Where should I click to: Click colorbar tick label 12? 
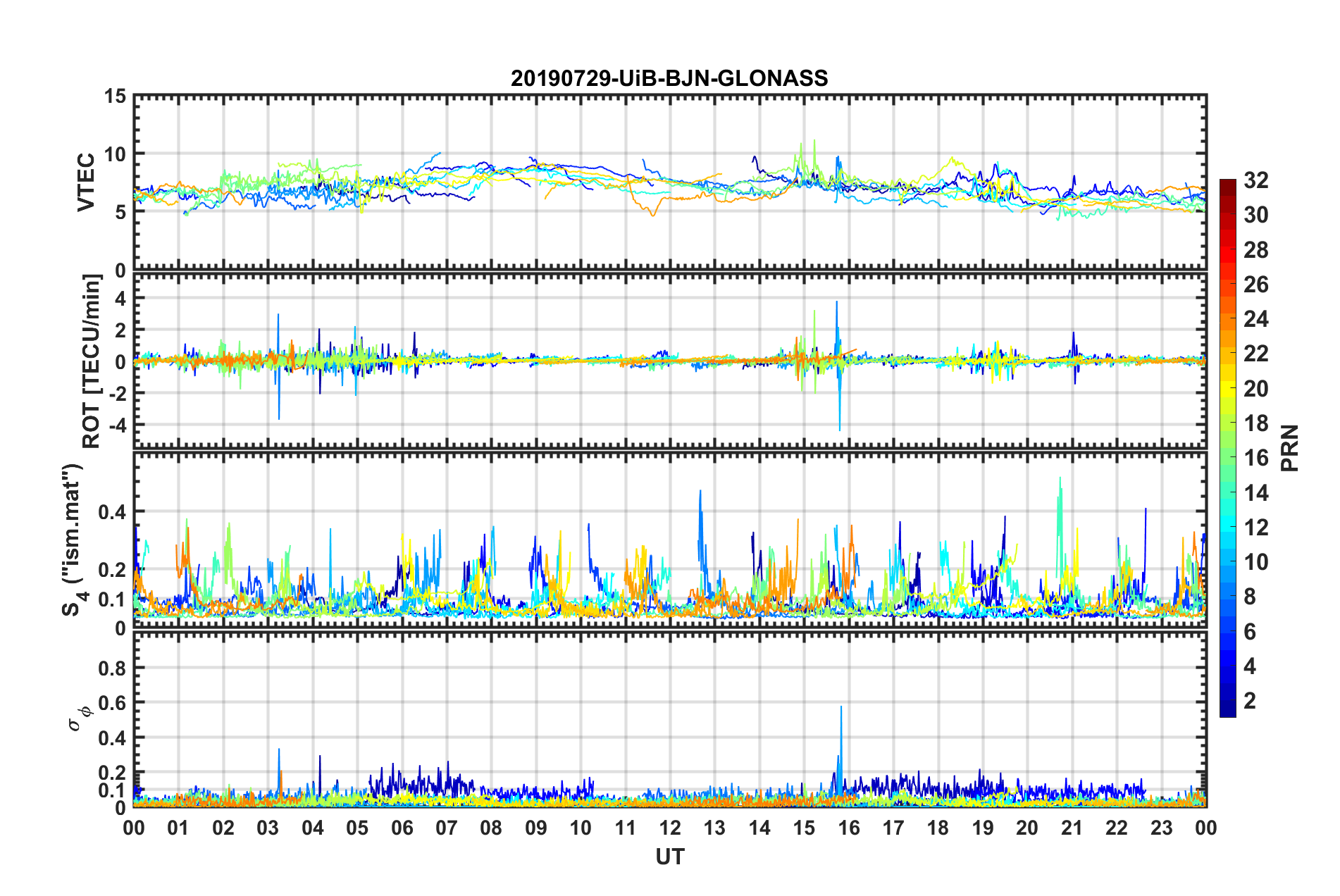tap(1255, 528)
